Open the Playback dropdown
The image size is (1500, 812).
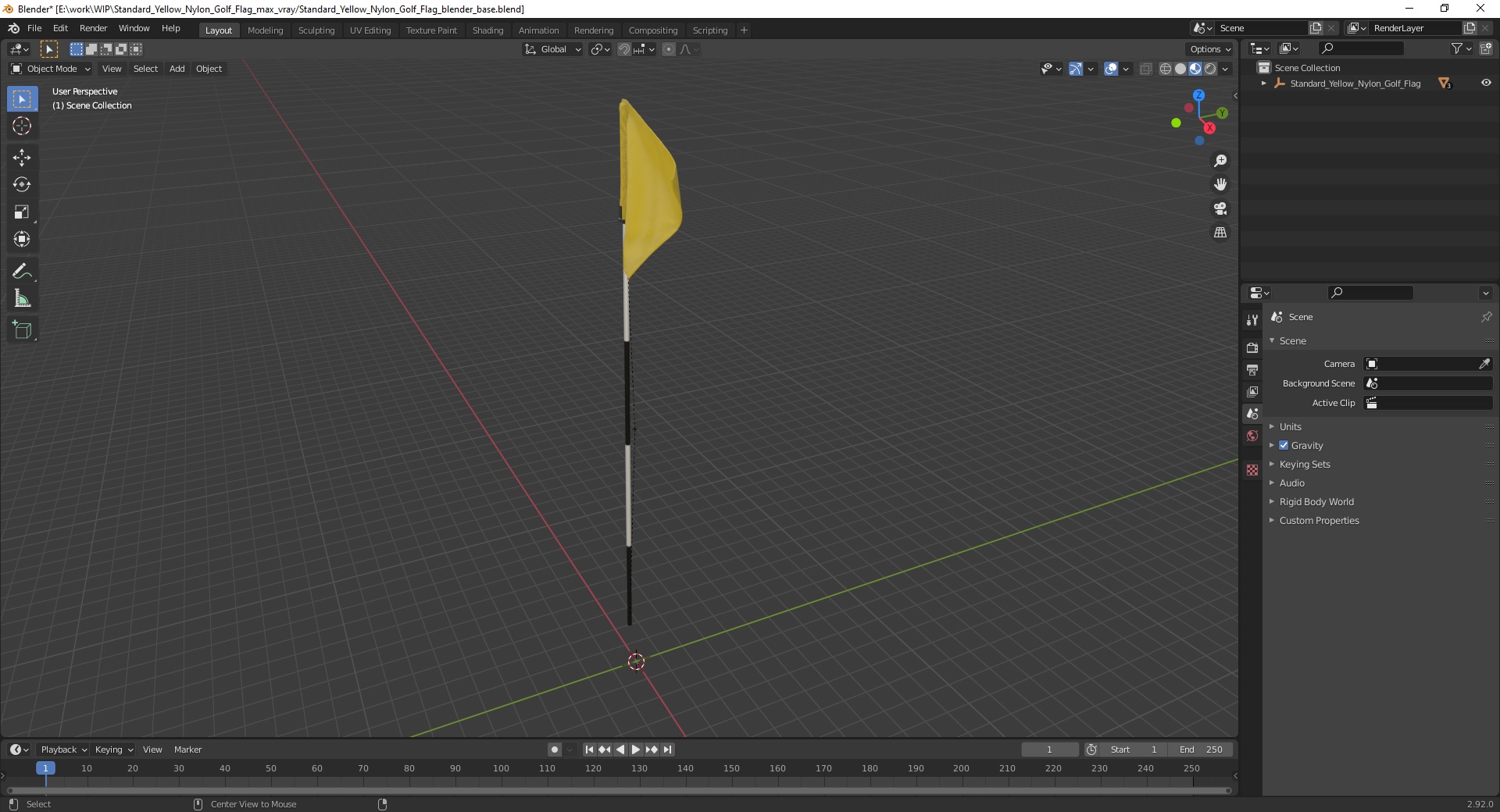click(62, 750)
